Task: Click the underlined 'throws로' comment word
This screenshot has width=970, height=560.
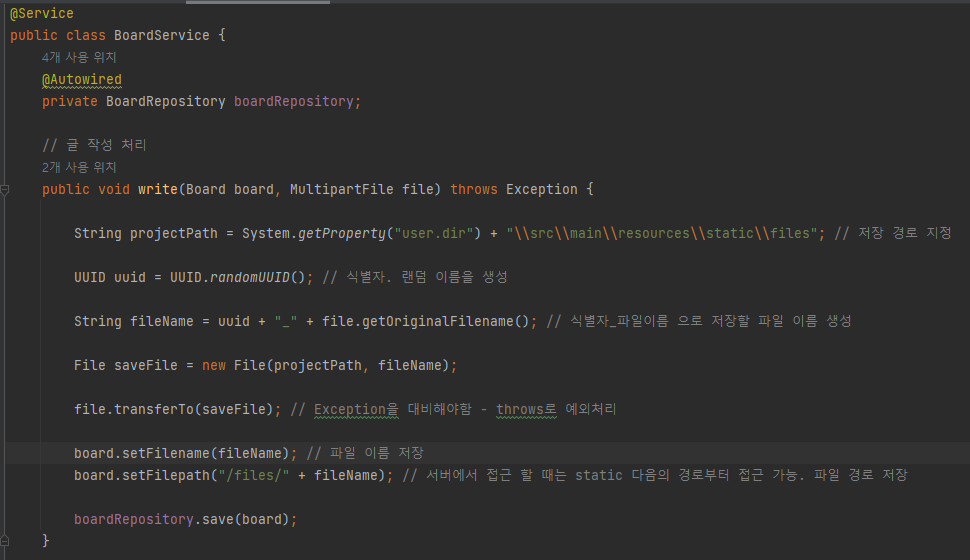Action: pyautogui.click(x=526, y=410)
